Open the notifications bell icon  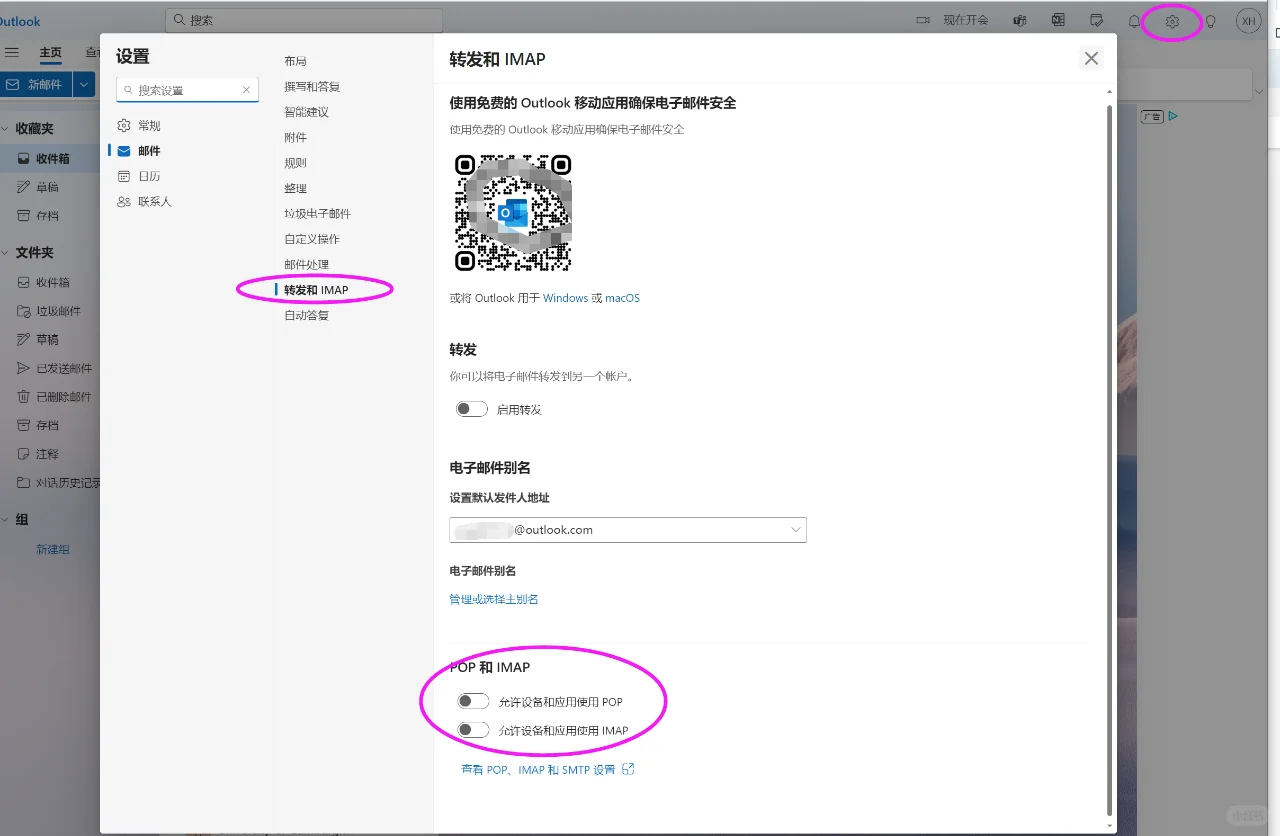pos(1135,20)
